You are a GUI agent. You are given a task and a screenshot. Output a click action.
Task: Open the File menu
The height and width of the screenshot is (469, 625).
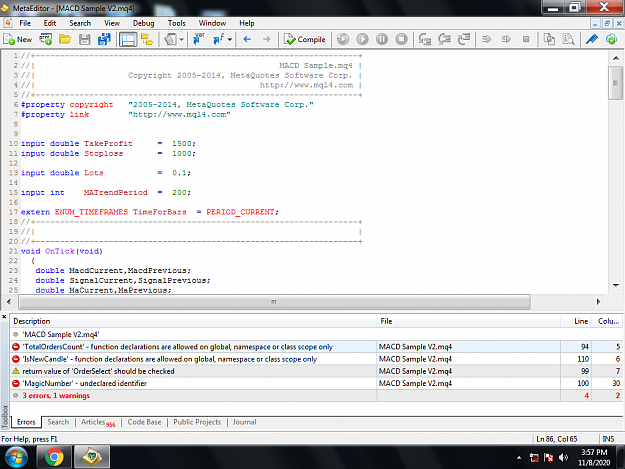(x=25, y=23)
